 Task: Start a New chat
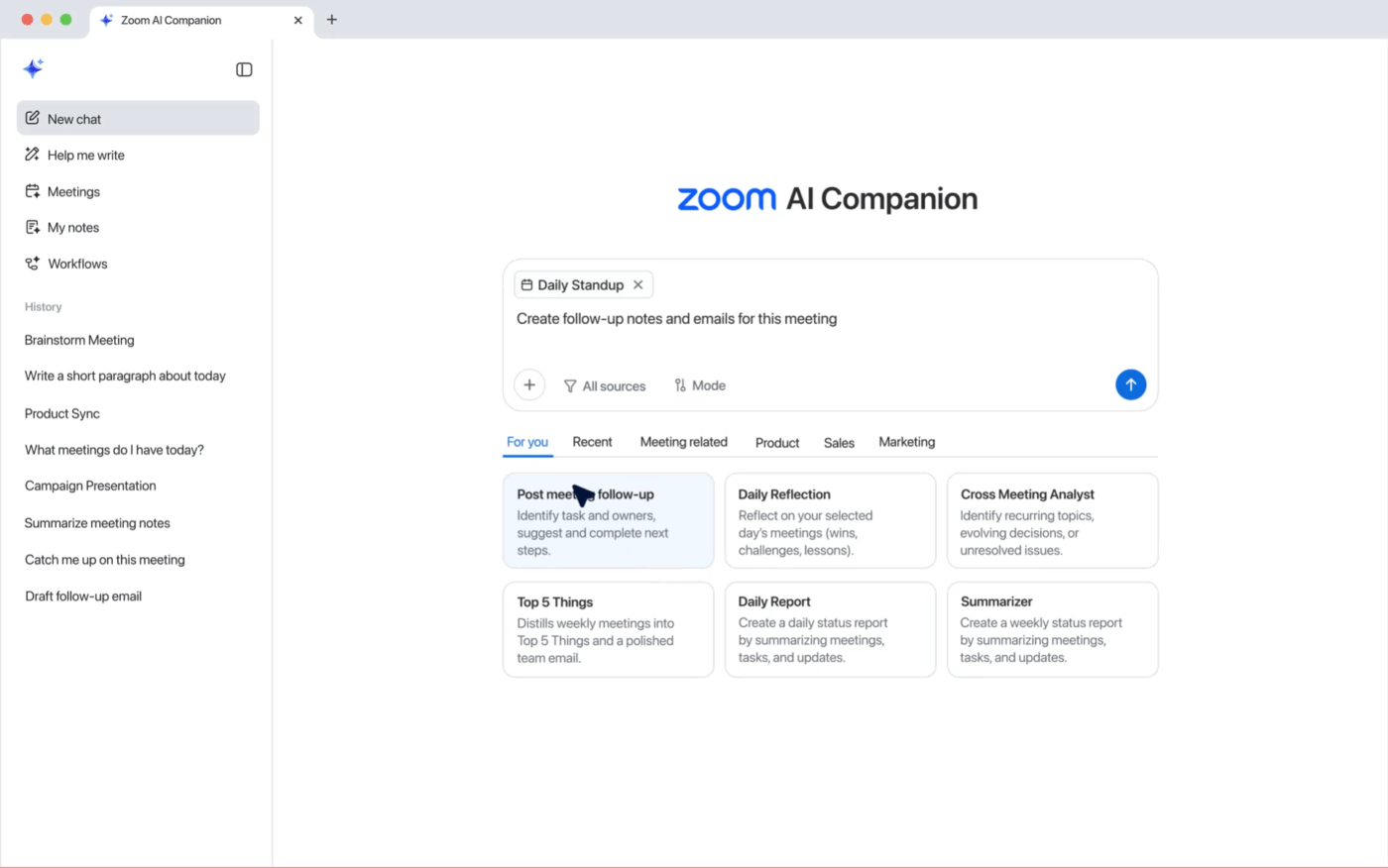[x=73, y=118]
